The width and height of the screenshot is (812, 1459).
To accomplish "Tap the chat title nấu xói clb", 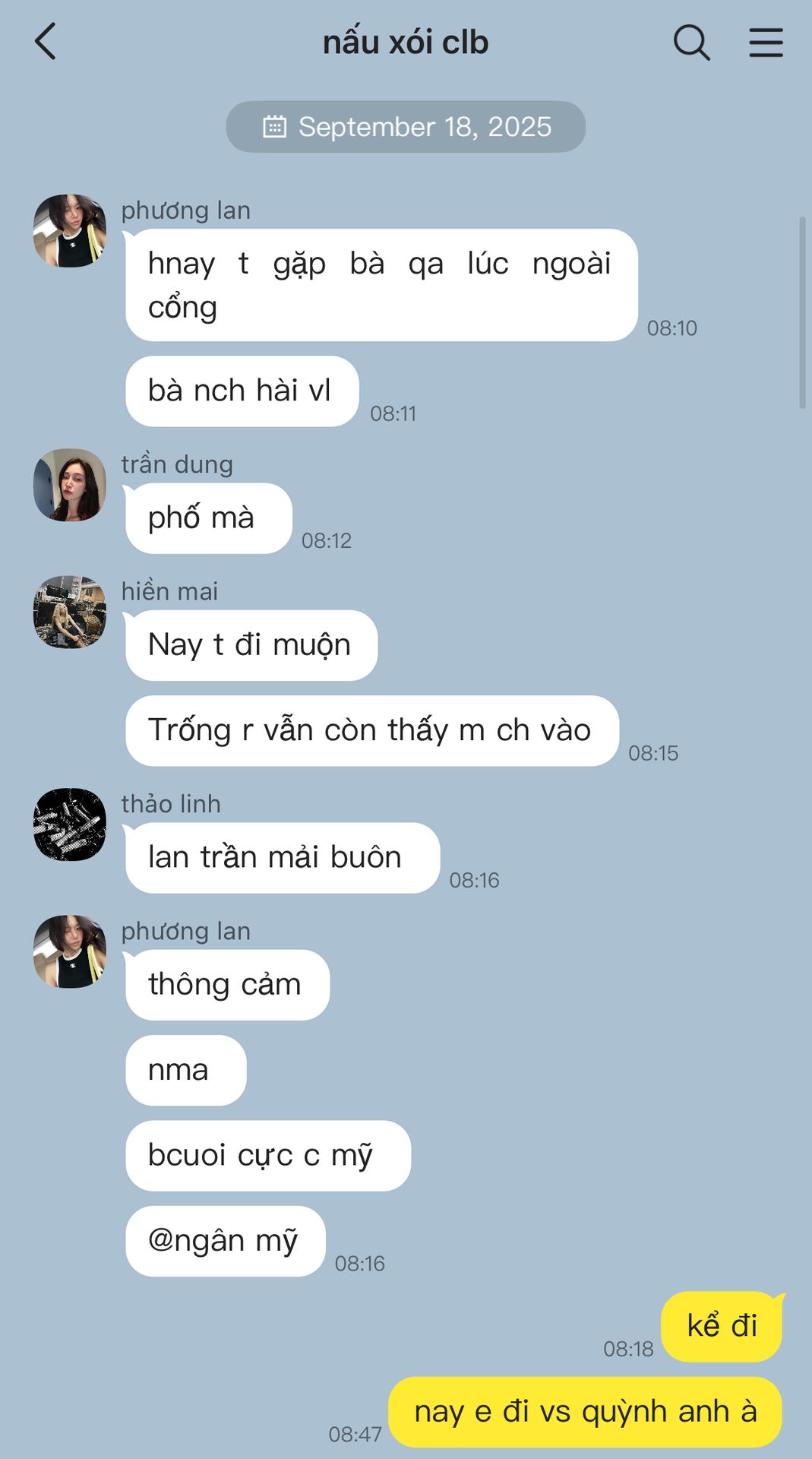I will point(406,43).
